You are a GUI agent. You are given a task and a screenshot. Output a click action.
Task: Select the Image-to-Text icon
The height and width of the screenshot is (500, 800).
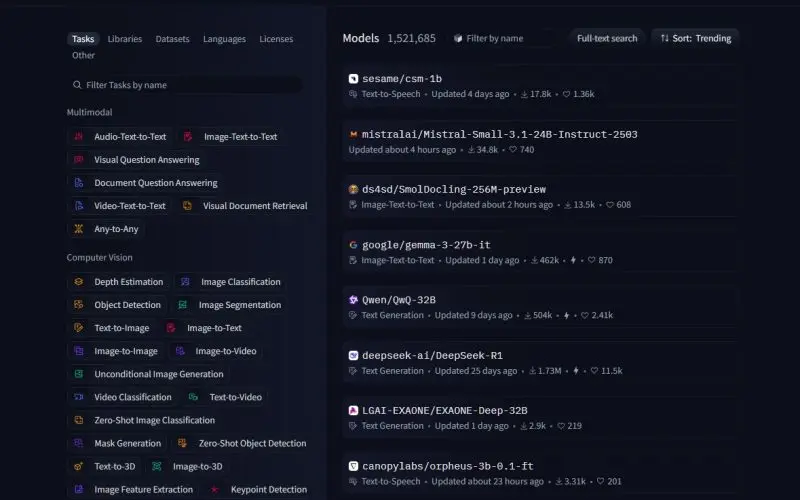pos(171,328)
